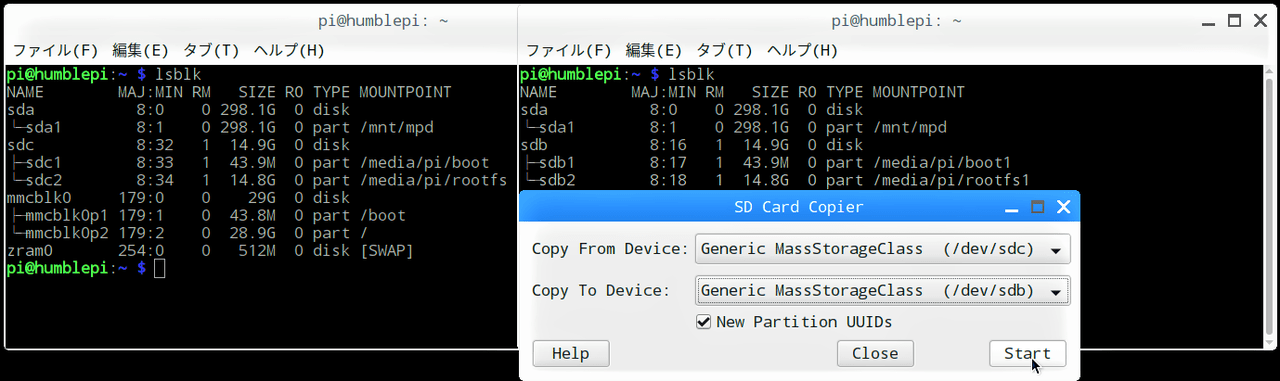Toggle the New Partition UUIDs checkbox

tap(704, 322)
